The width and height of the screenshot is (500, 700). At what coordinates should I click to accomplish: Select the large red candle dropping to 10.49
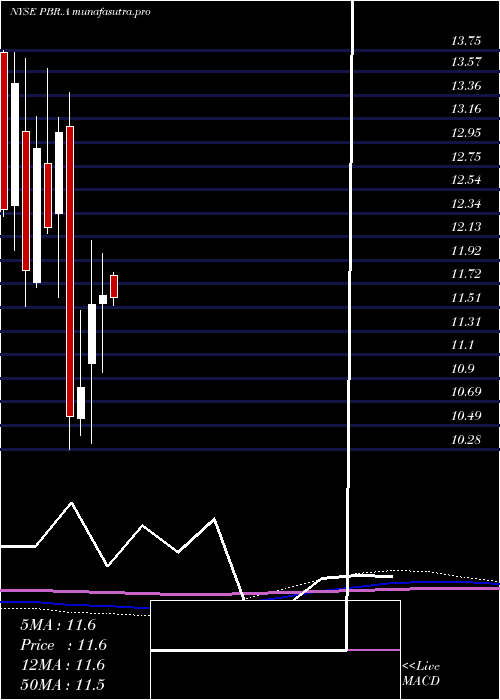tap(70, 271)
